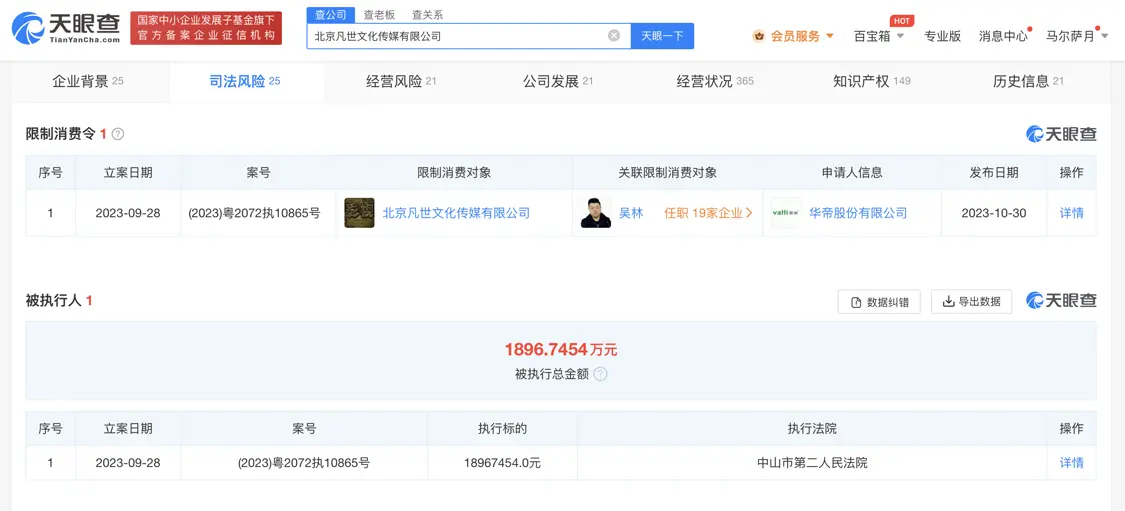Screen dimensions: 1125x511
Task: Open 消息中心 in header
Action: tap(1004, 36)
